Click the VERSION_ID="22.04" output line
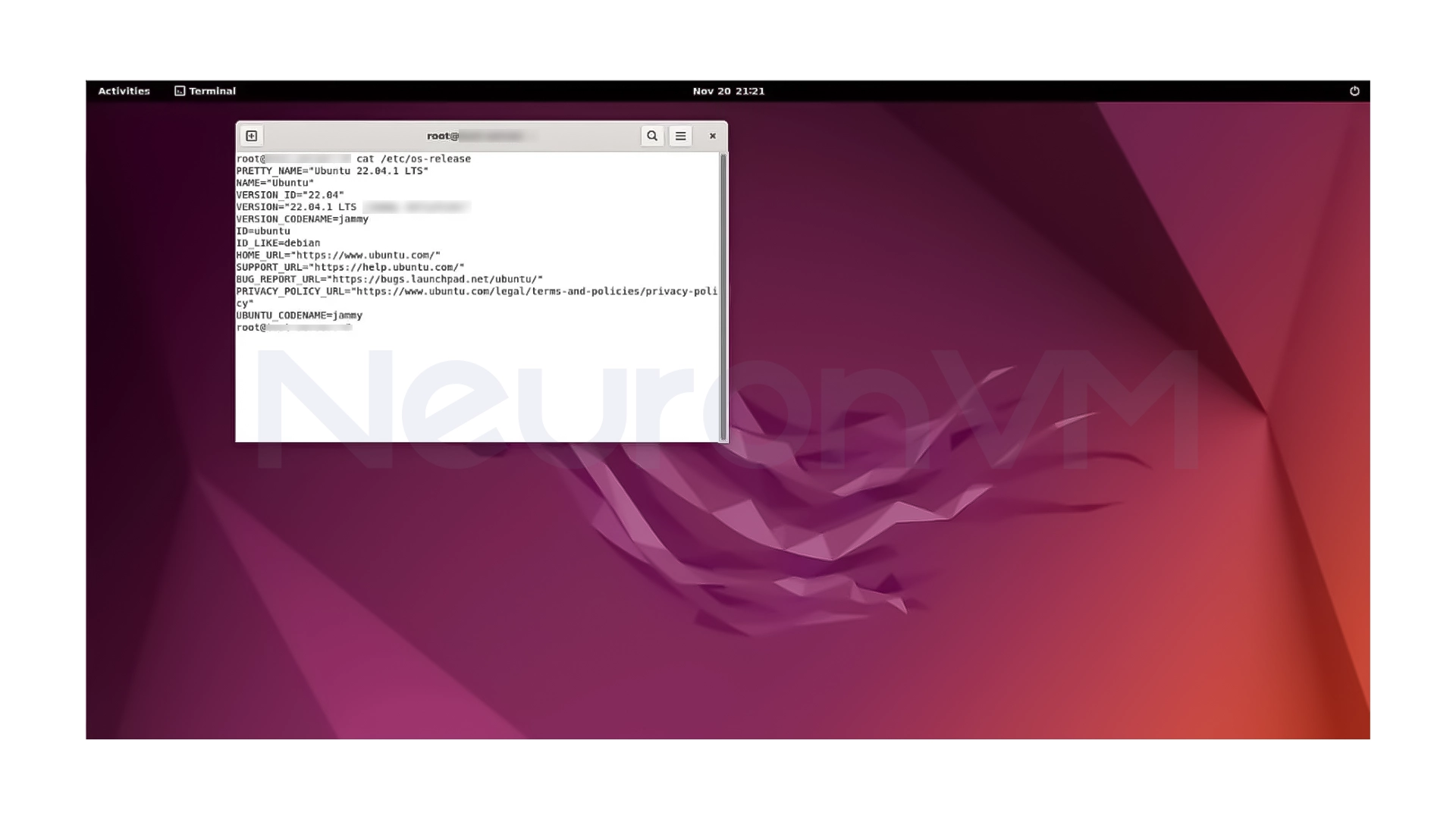 [290, 194]
